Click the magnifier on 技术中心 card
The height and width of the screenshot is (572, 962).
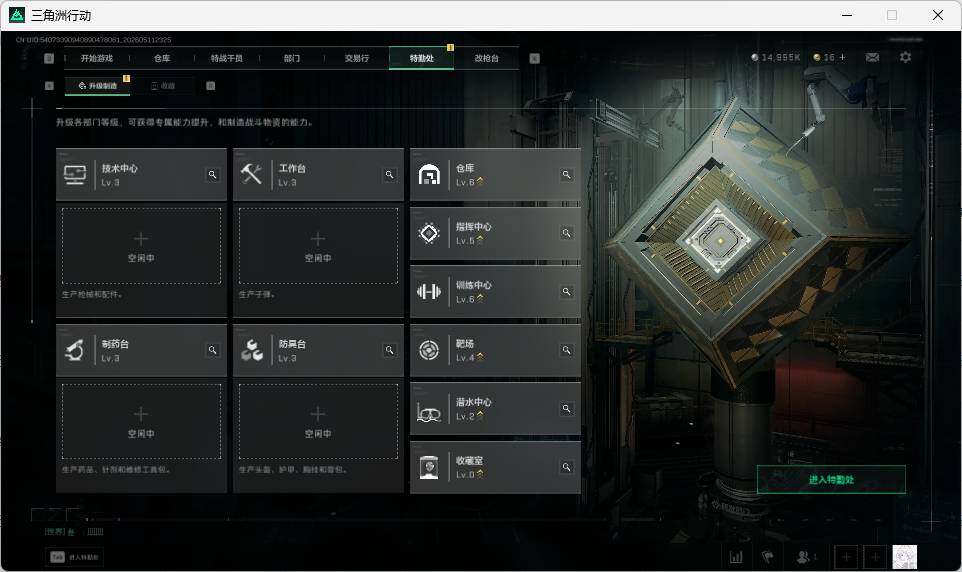coord(212,175)
